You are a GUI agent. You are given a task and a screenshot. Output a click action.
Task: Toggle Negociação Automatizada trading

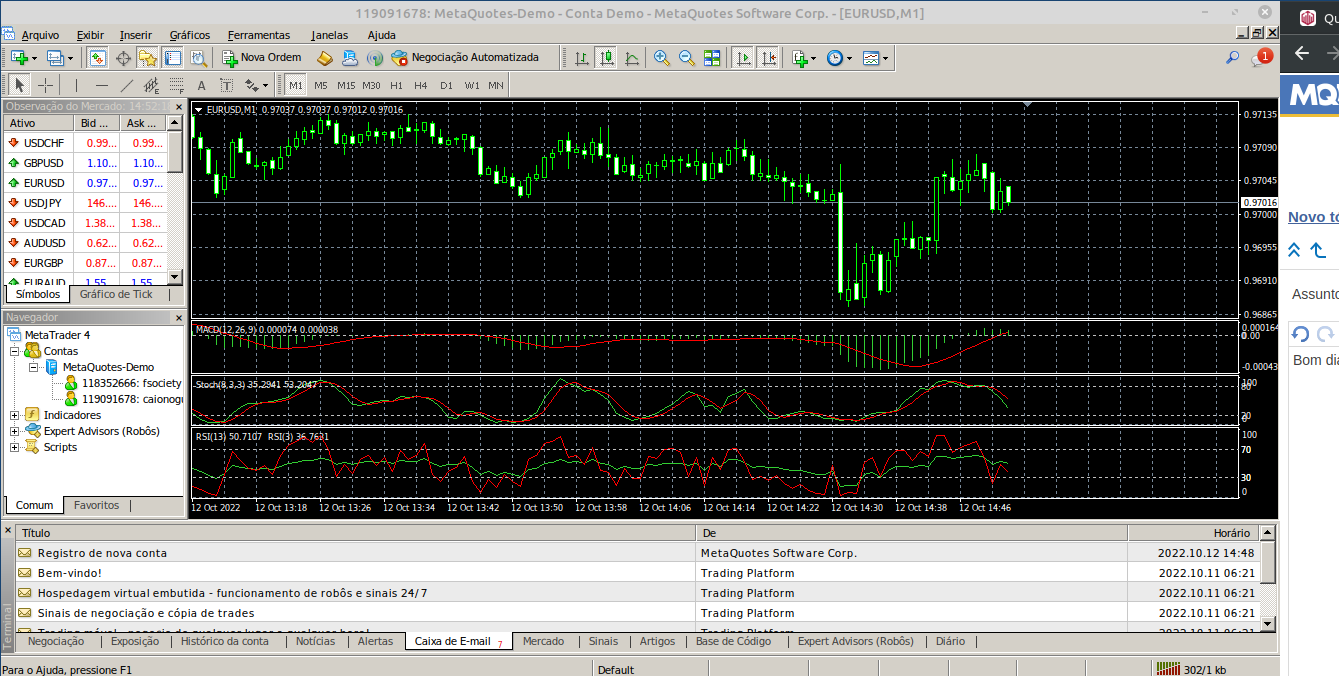(x=465, y=58)
